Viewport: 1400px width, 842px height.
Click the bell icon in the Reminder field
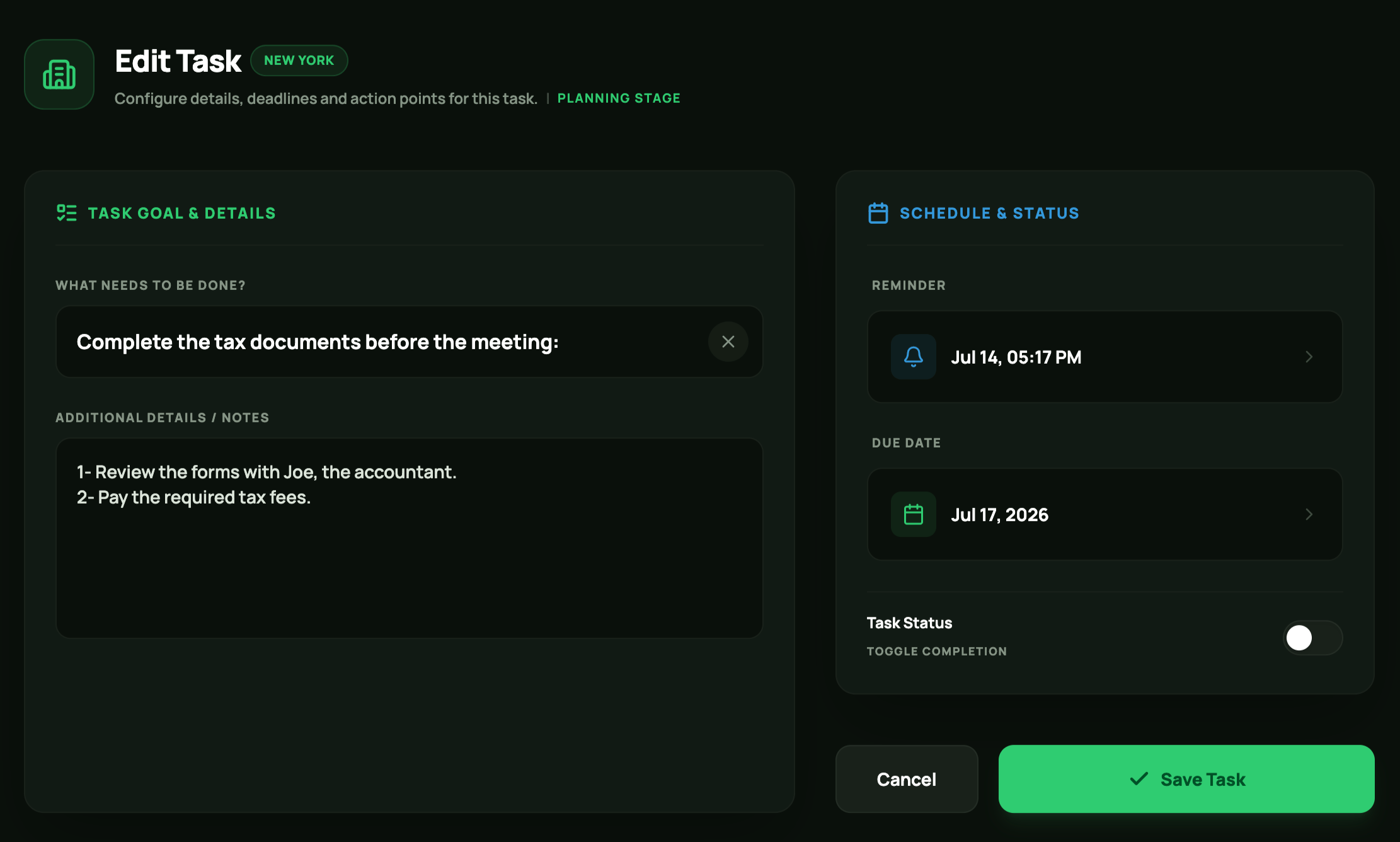pyautogui.click(x=913, y=357)
